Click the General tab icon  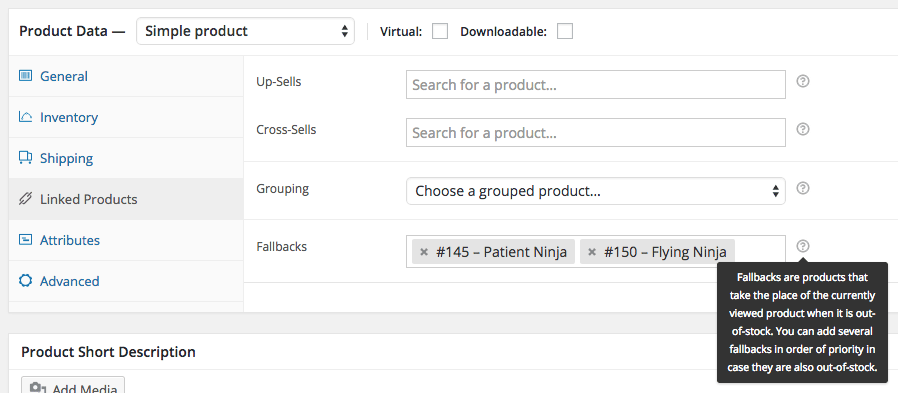coord(25,76)
